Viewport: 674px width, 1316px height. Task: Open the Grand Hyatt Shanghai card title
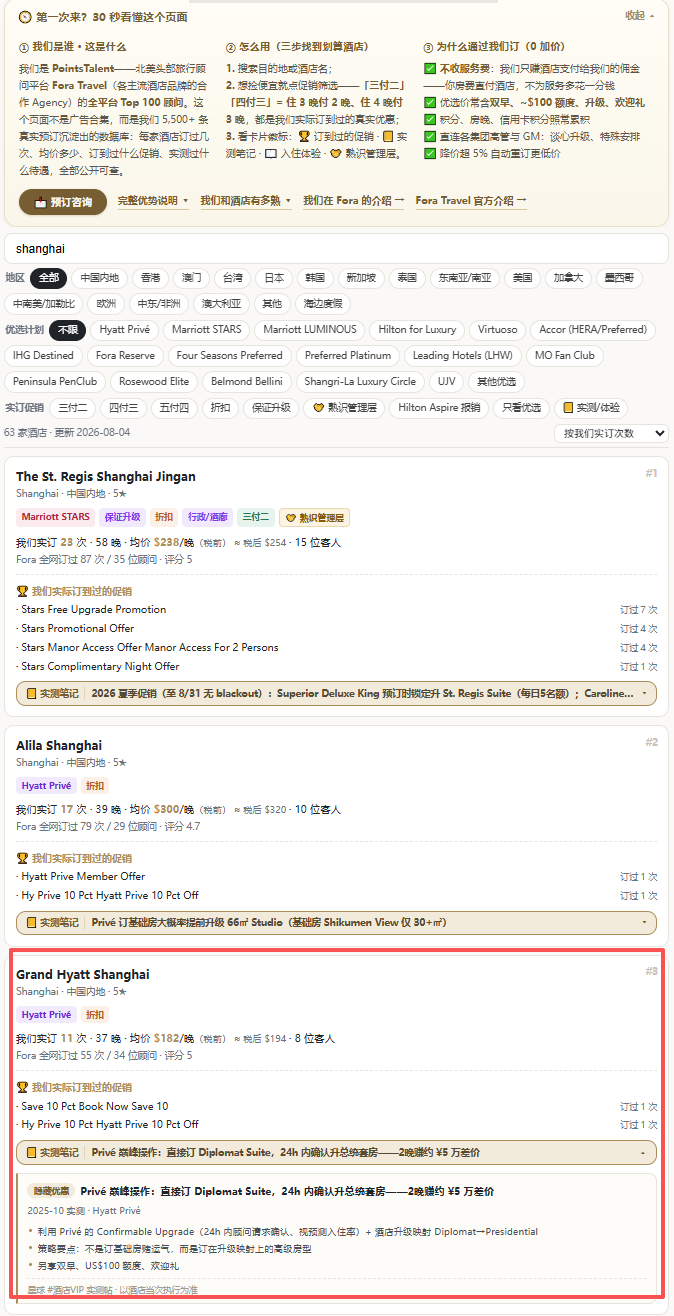83,974
